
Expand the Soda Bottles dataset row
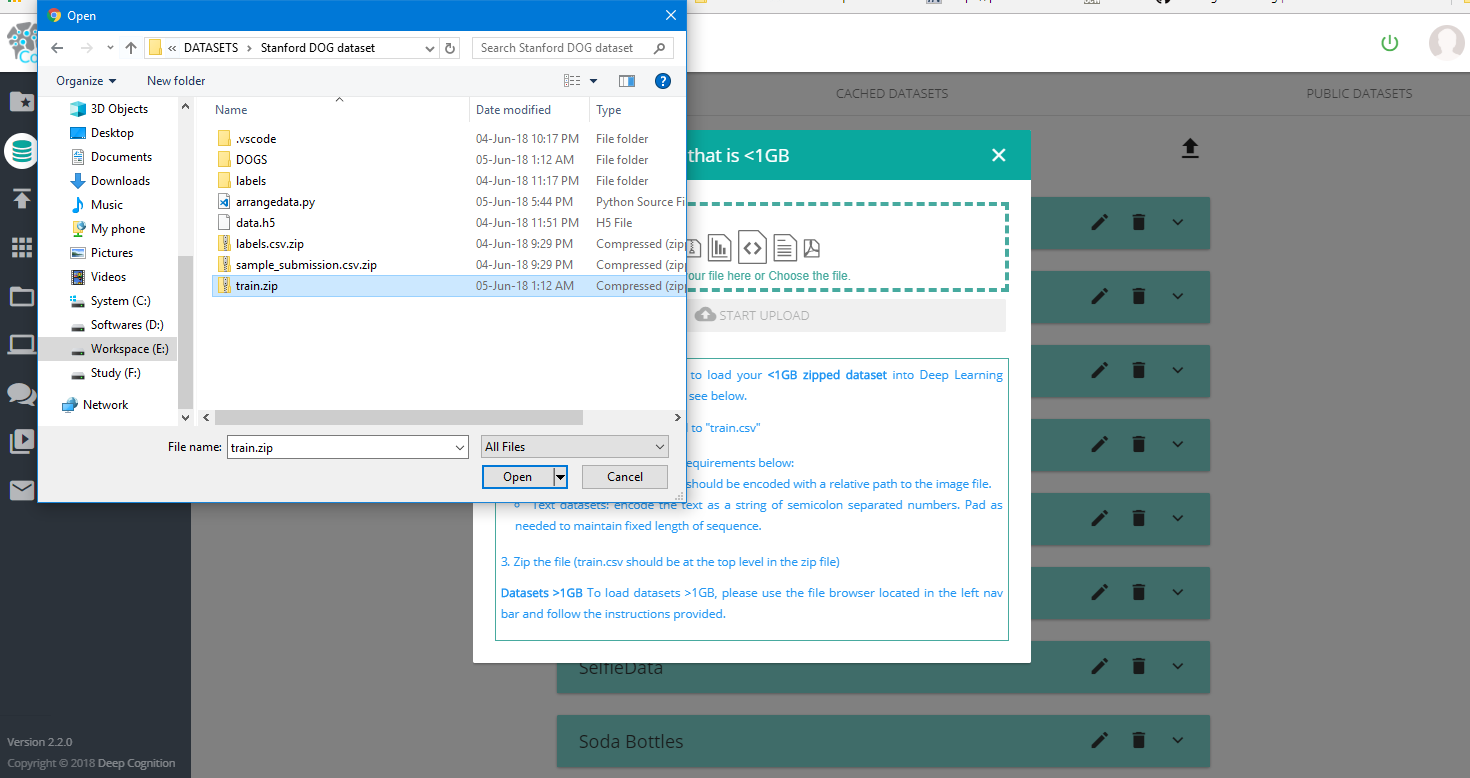1177,740
